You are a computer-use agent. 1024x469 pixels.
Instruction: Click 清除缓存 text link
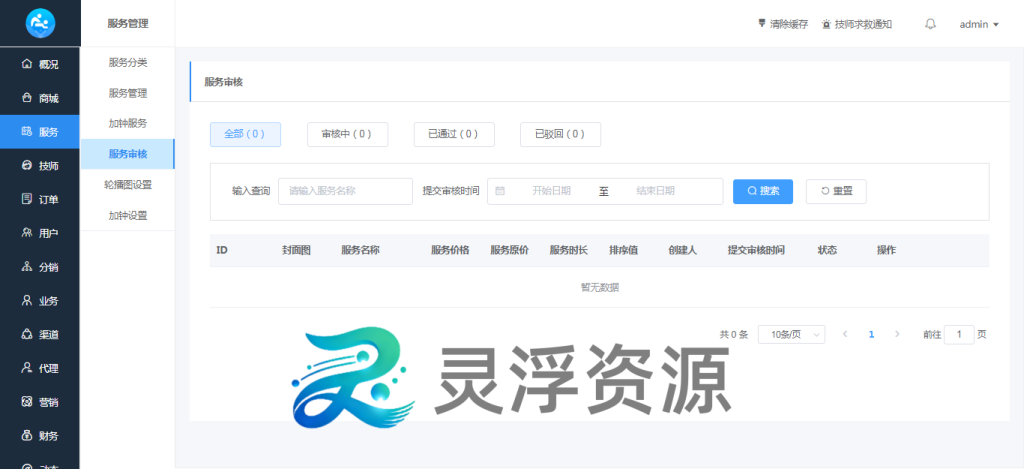(x=789, y=24)
